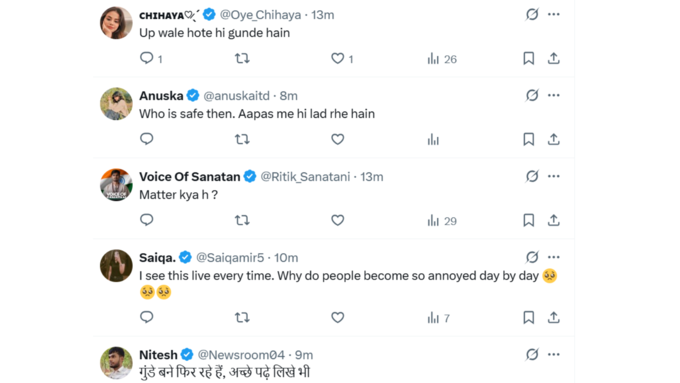Open @Ritik_Sanatani profile handle
Screen dimensions: 680x383
point(305,177)
